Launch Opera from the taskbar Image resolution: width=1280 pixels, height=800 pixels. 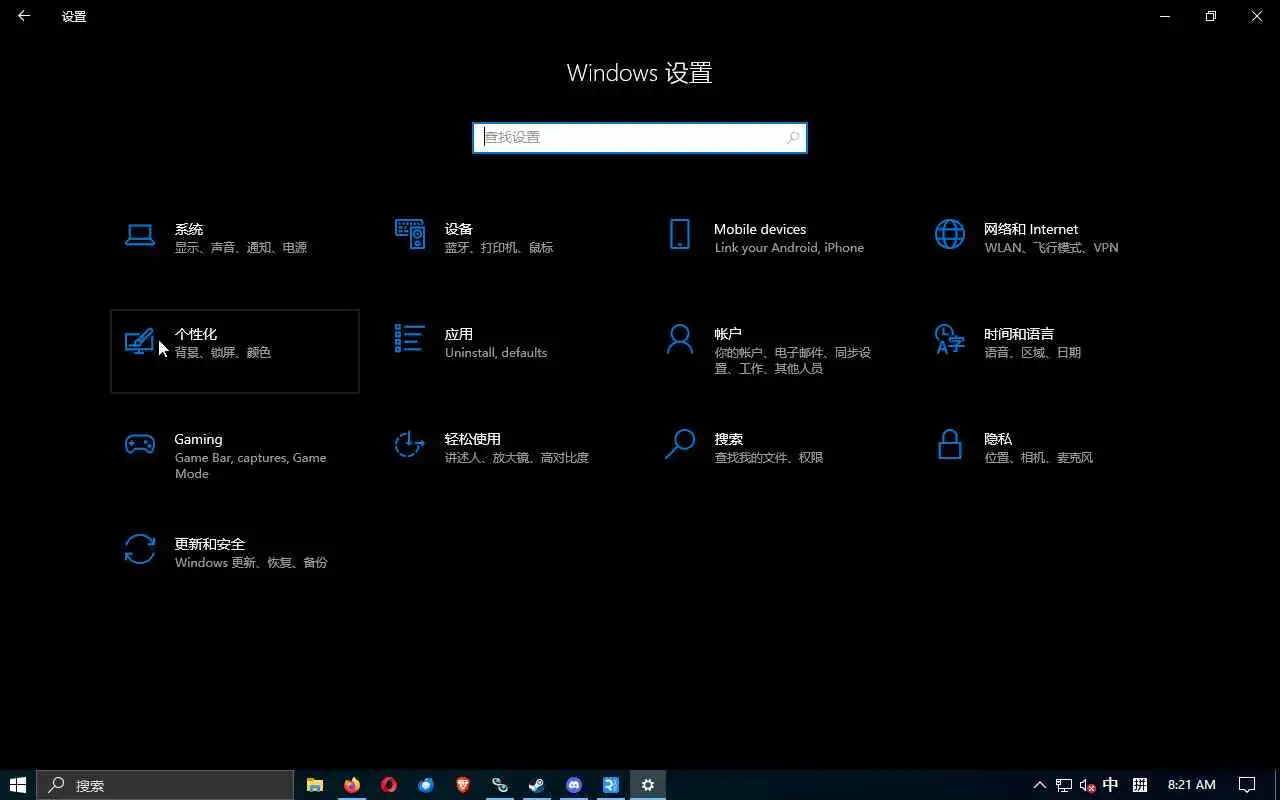coord(389,785)
